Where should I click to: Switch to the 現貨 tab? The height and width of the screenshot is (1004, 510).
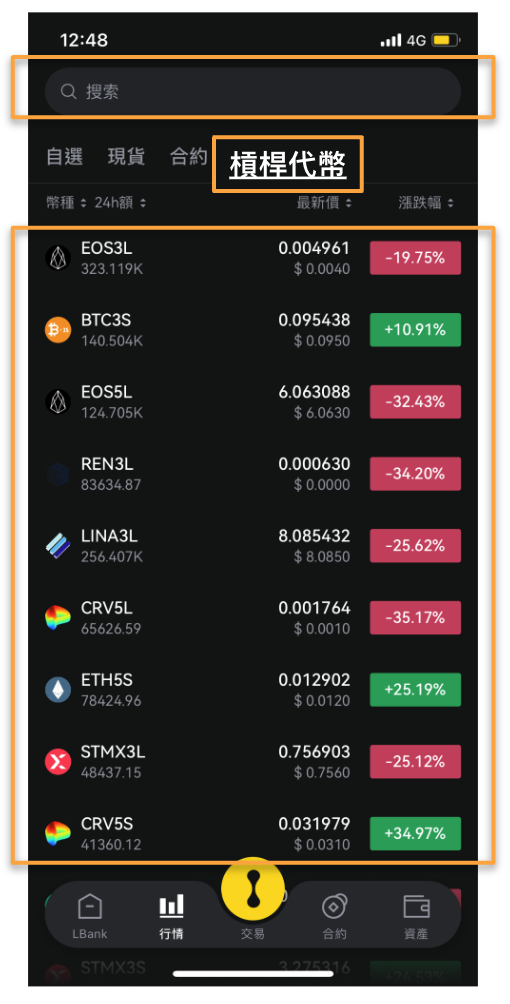tap(126, 156)
